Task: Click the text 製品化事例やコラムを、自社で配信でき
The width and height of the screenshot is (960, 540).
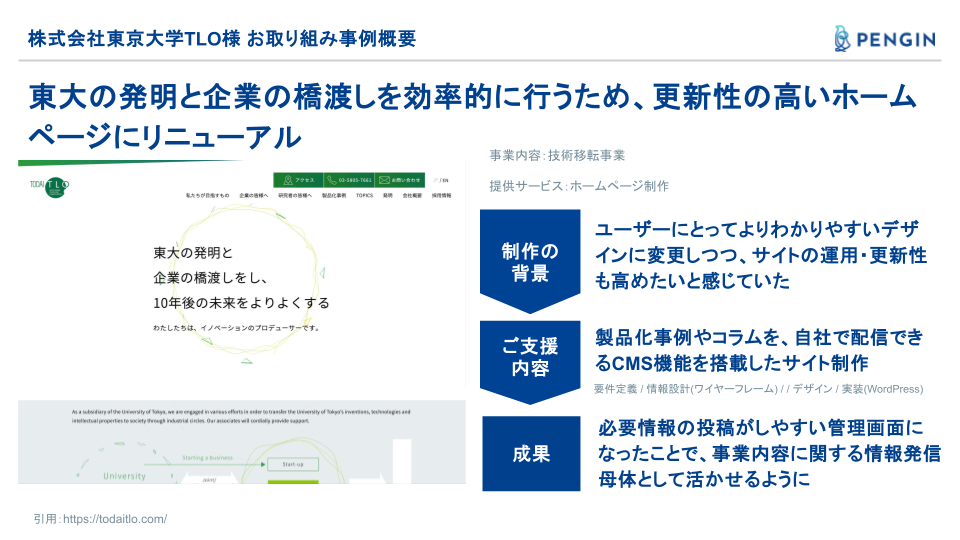Action: (x=759, y=337)
